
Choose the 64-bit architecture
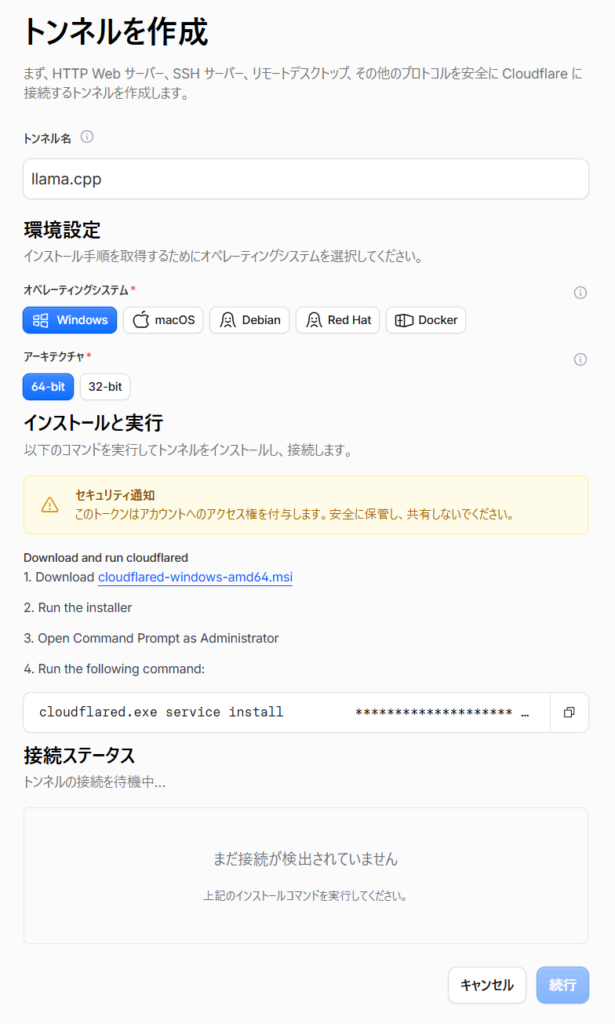coord(48,387)
